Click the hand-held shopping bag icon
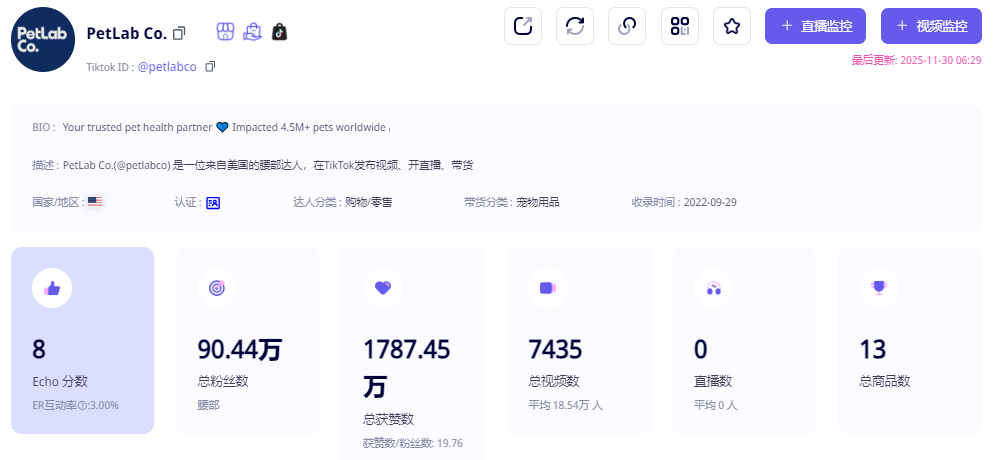The width and height of the screenshot is (998, 460). click(253, 32)
